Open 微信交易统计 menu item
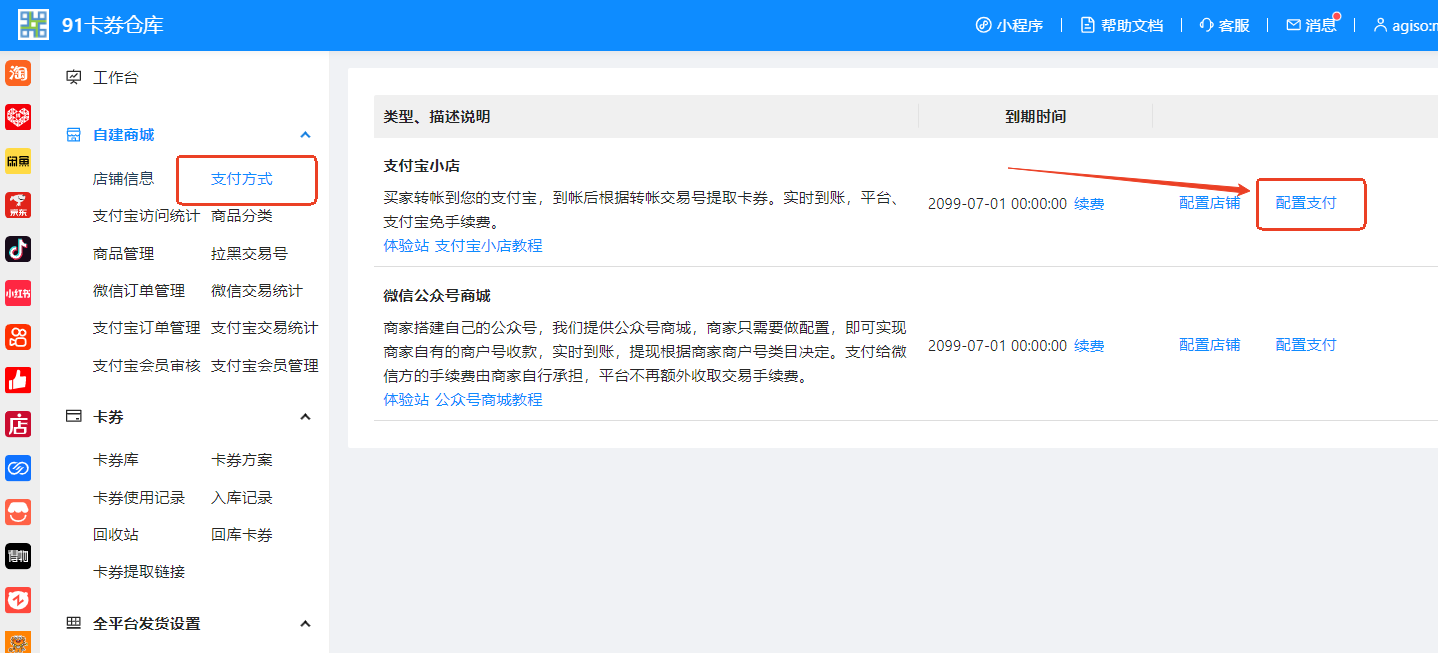The height and width of the screenshot is (653, 1438). pos(257,291)
